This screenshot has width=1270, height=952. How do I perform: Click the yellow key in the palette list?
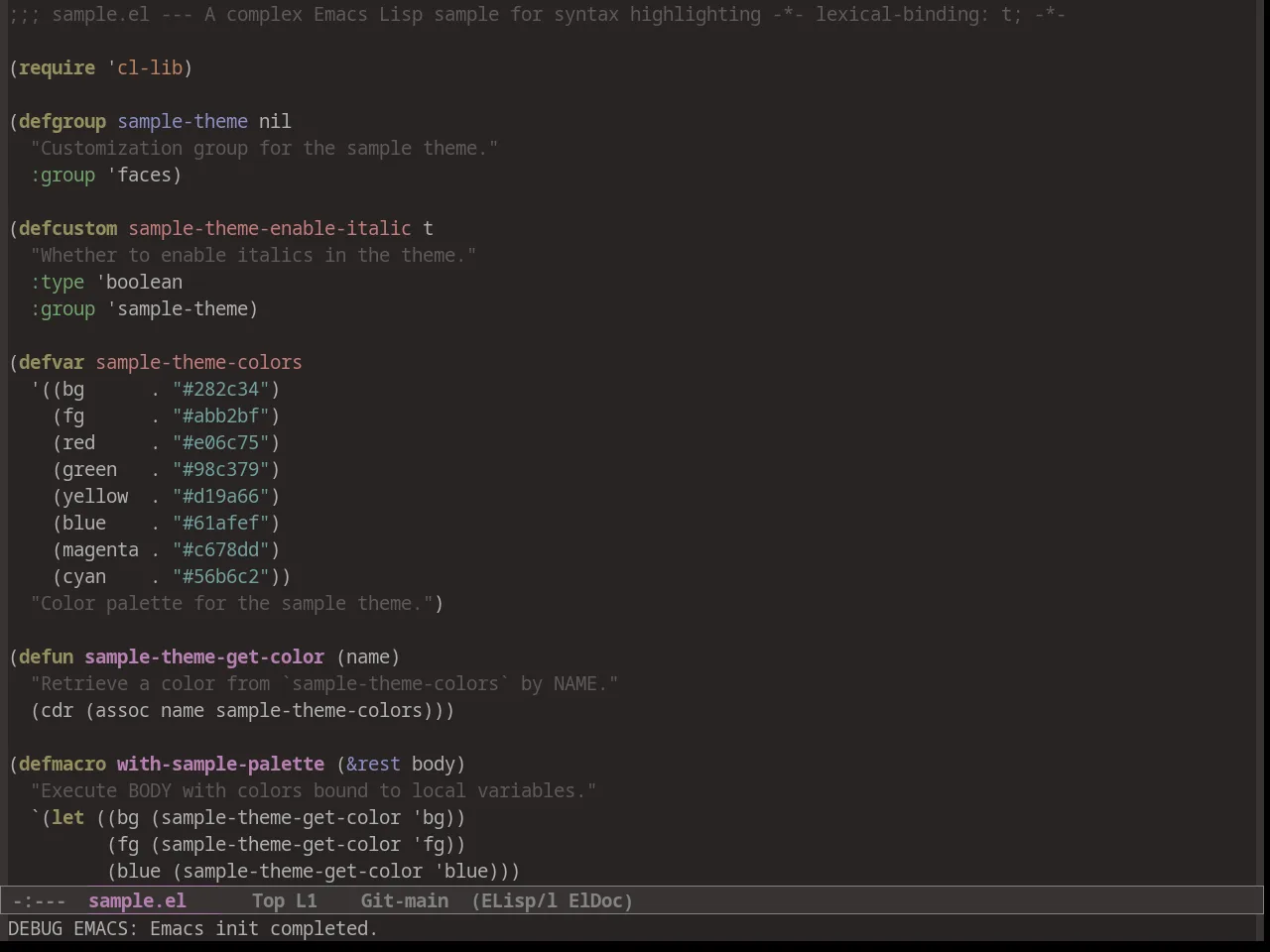(95, 496)
